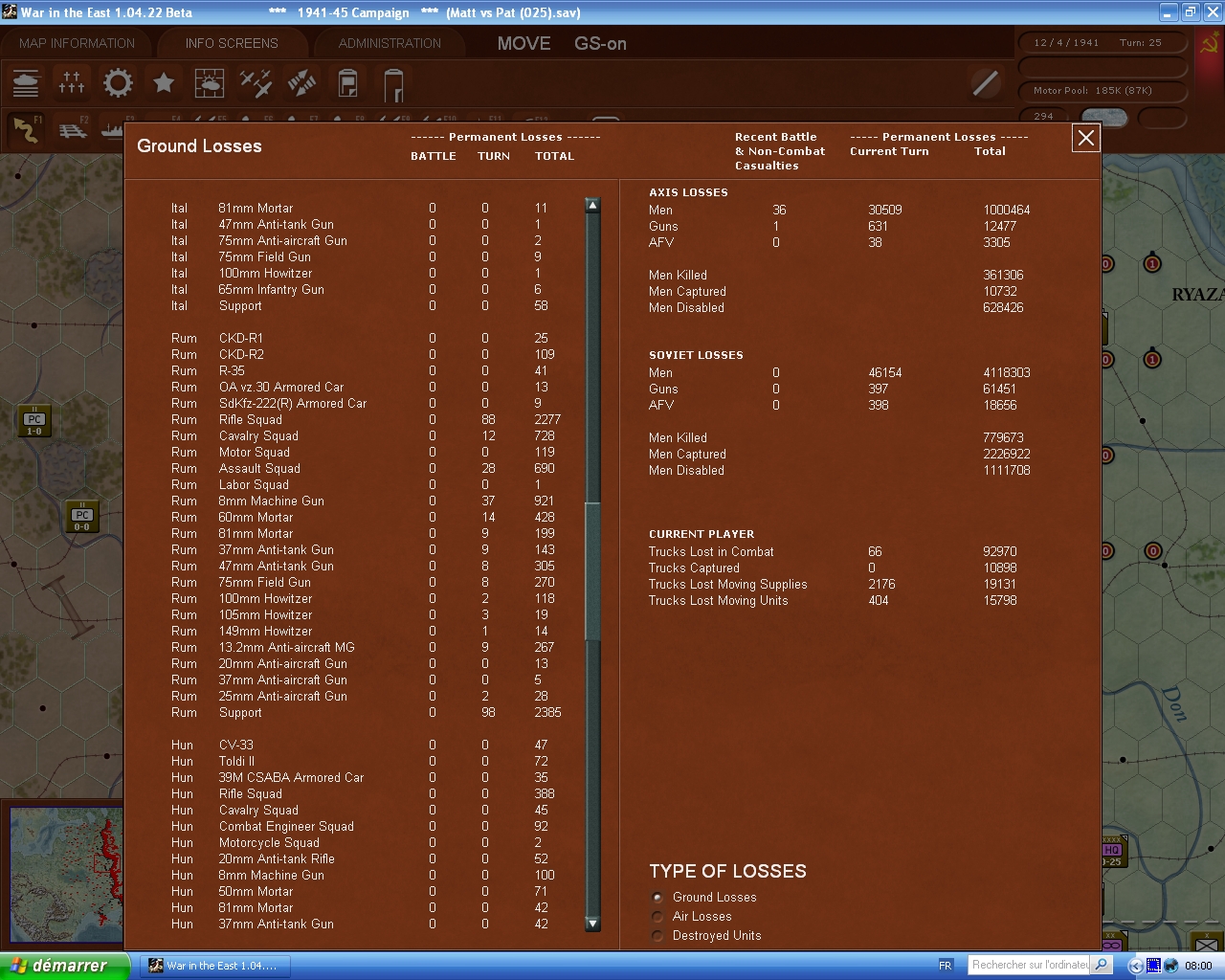Select the F1 move mode arrow icon
The image size is (1225, 980).
tap(26, 129)
